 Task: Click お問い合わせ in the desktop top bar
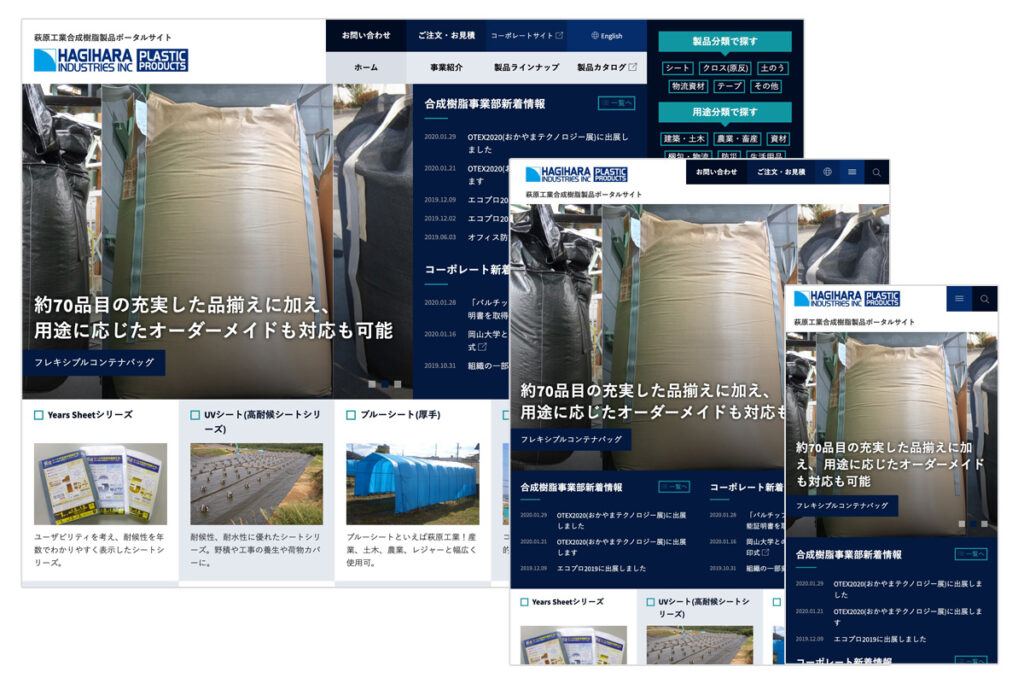coord(366,36)
